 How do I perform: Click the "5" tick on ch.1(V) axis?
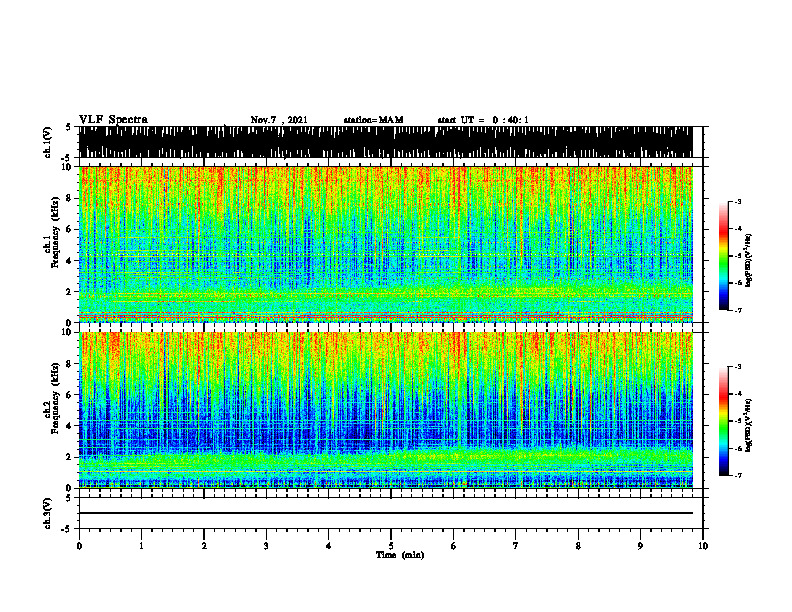pyautogui.click(x=69, y=127)
